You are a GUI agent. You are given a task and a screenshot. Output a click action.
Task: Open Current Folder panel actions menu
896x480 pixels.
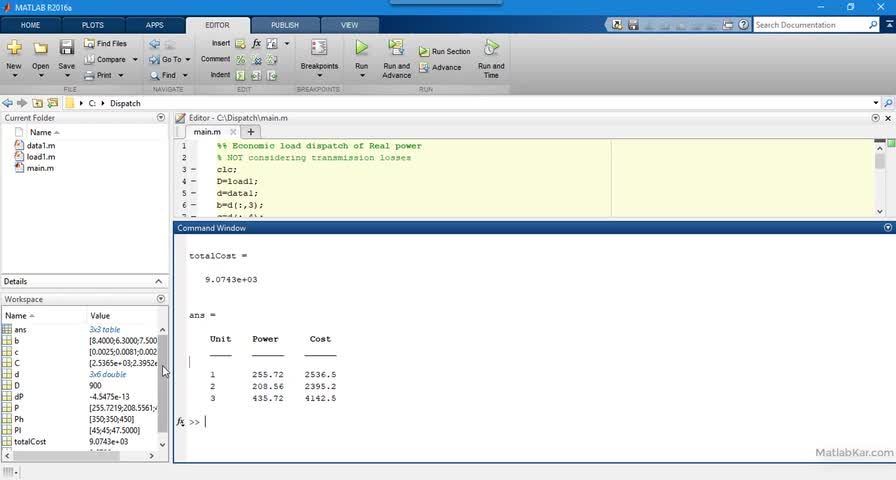point(161,118)
